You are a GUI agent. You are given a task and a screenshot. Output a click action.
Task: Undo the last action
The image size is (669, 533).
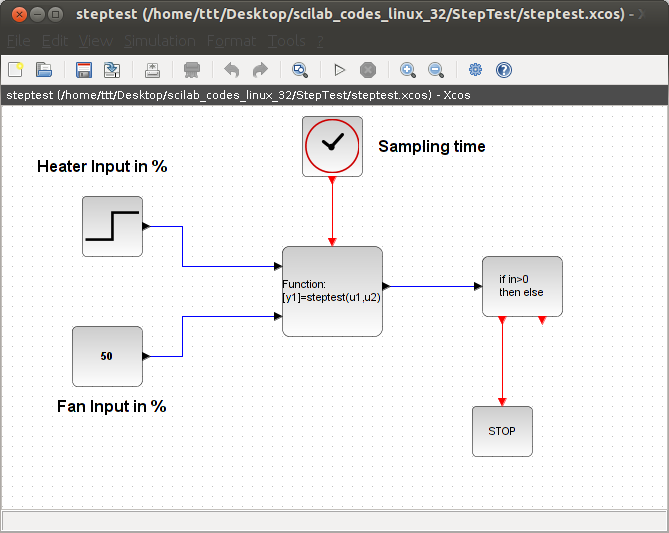pyautogui.click(x=232, y=70)
